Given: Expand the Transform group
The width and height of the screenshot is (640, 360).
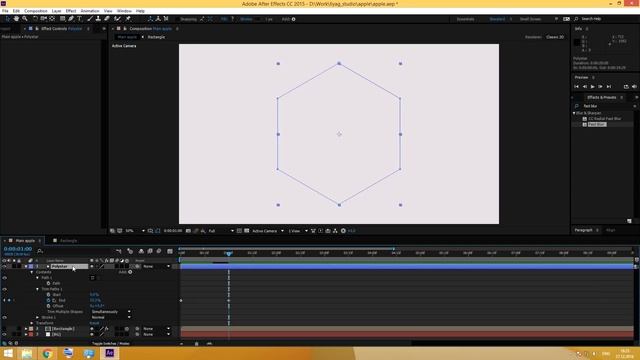Looking at the screenshot, I should 32,323.
